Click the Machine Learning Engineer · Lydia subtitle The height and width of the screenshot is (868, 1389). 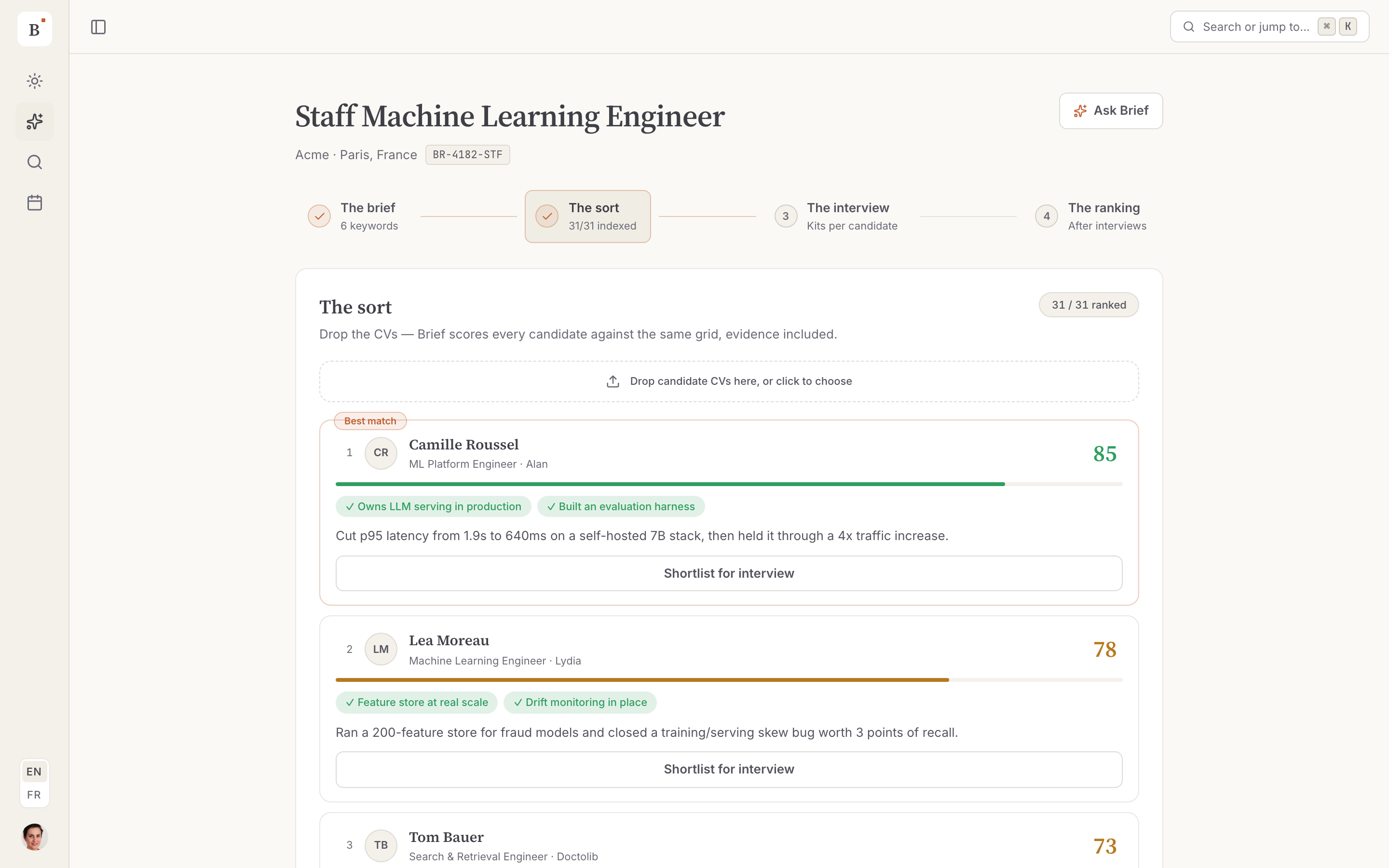[495, 661]
